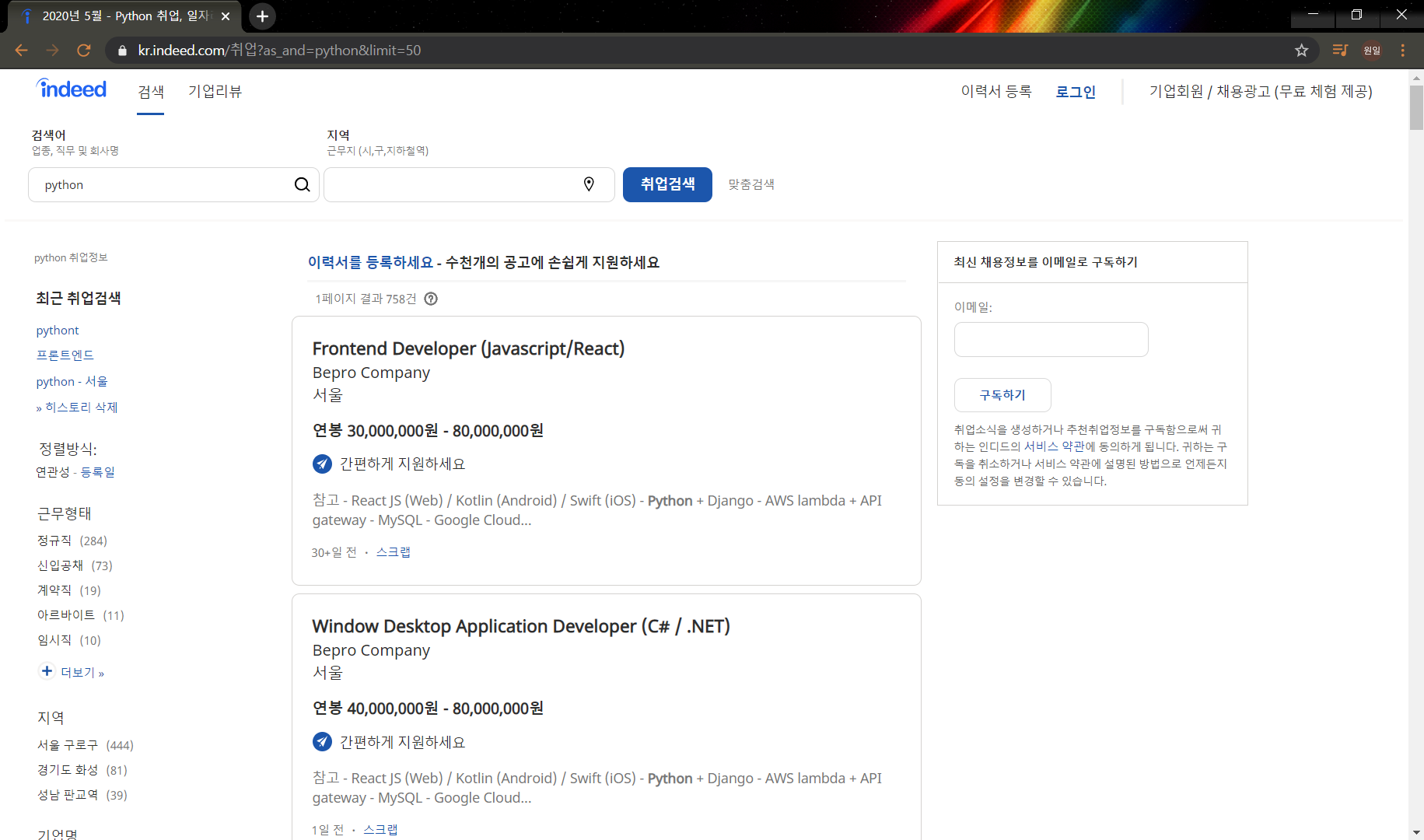Screen dimensions: 1424x840
Task: Open a new browser tab
Action: click(x=263, y=16)
